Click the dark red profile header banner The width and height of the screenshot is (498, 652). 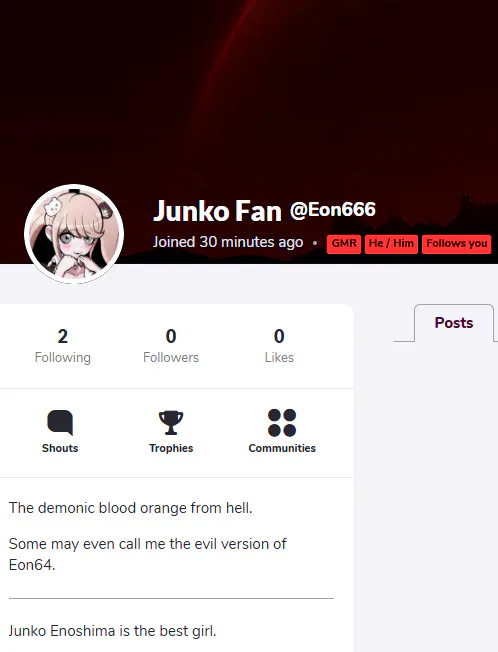(x=249, y=91)
